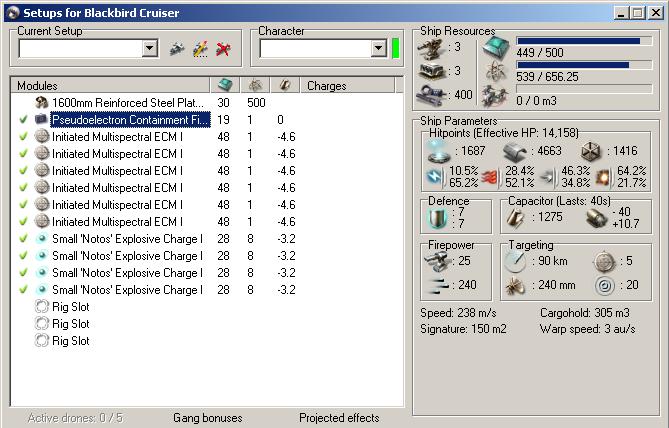Click inside the Current Setup combo field
669x428 pixels.
pyautogui.click(x=81, y=48)
